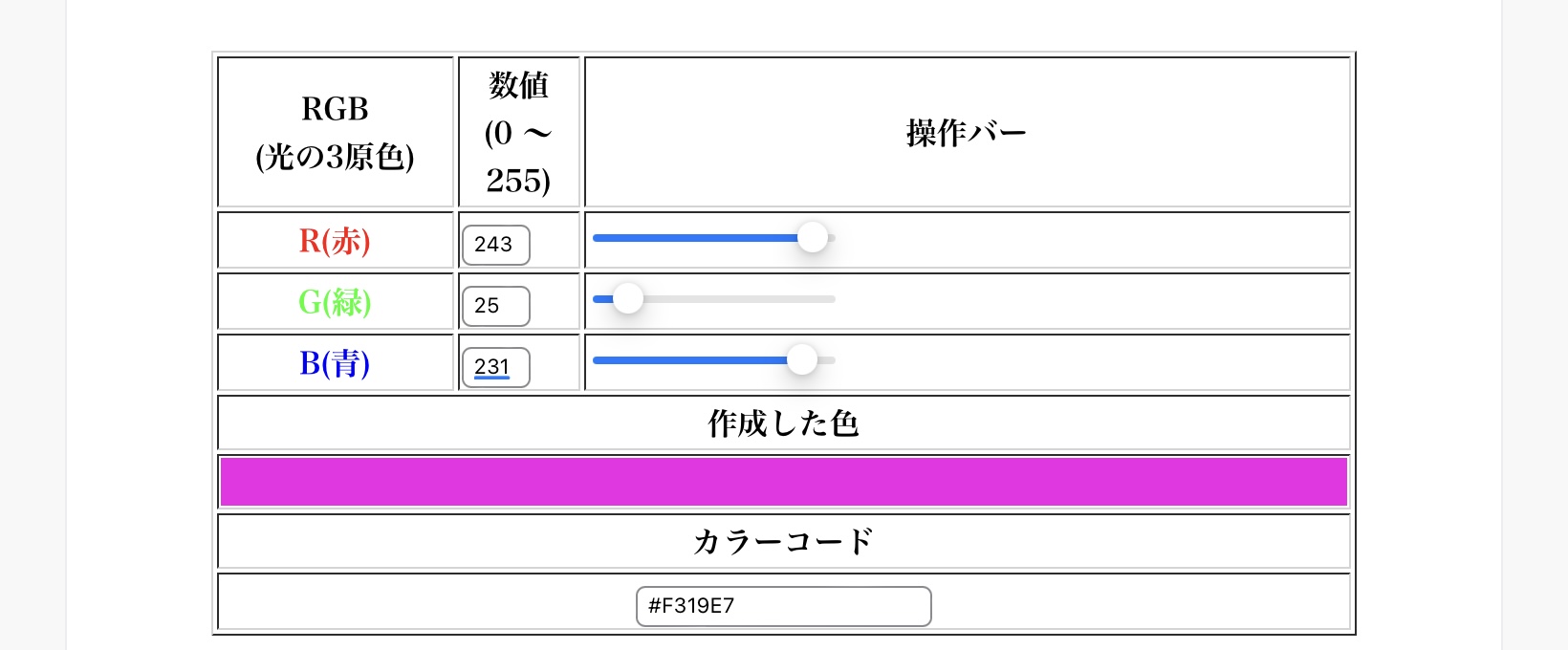
Task: Click the R(赤) value input showing 243
Action: pyautogui.click(x=495, y=245)
